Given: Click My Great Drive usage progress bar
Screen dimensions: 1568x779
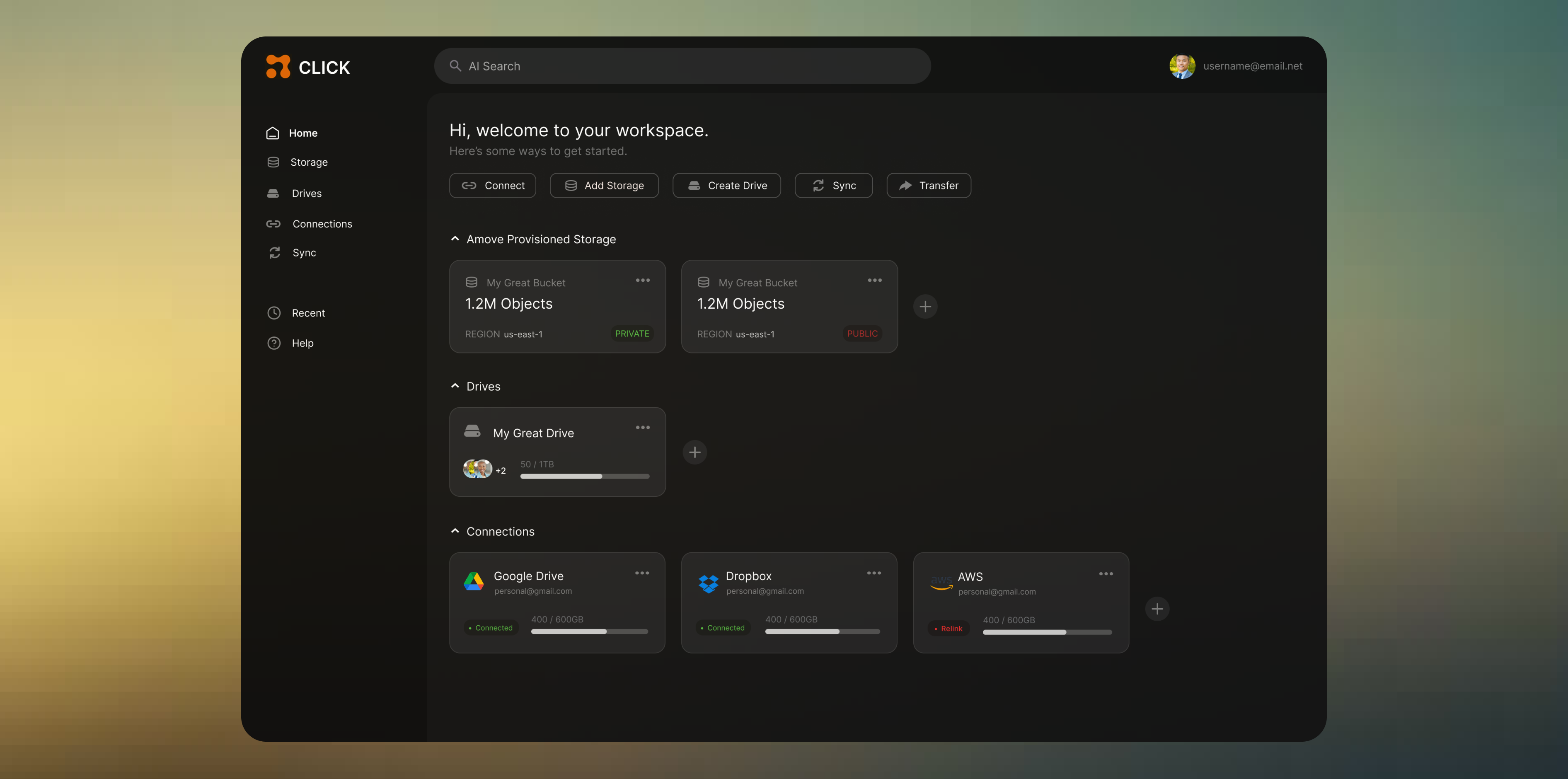Looking at the screenshot, I should 584,477.
